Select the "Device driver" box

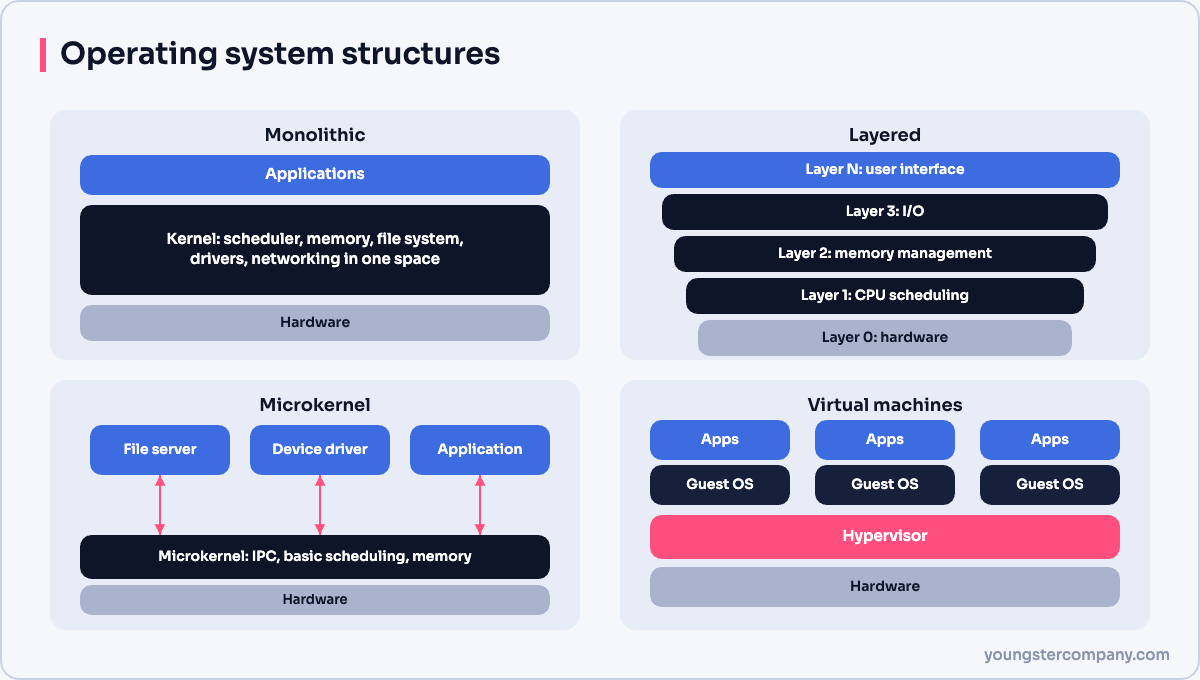tap(320, 450)
